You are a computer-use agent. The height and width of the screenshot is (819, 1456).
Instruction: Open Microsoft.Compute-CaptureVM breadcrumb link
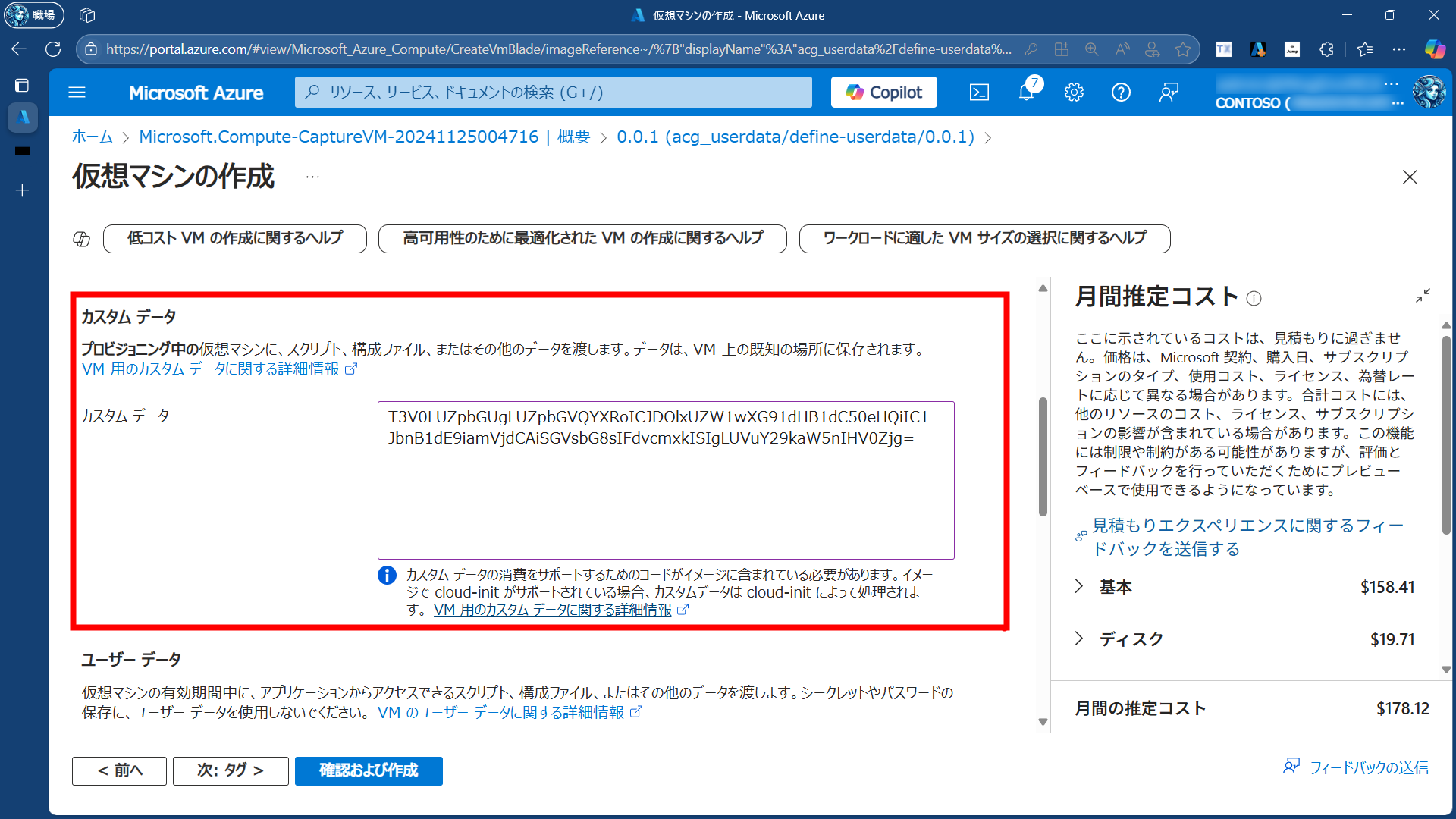(x=338, y=136)
